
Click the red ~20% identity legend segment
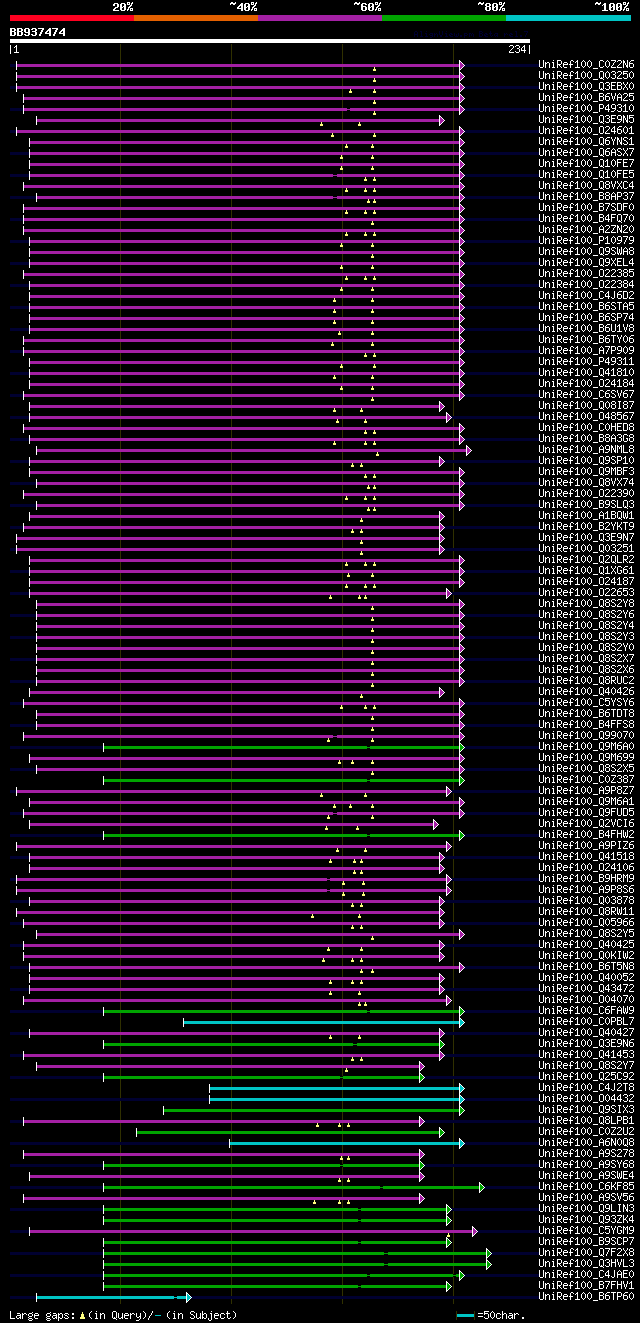[x=71, y=18]
